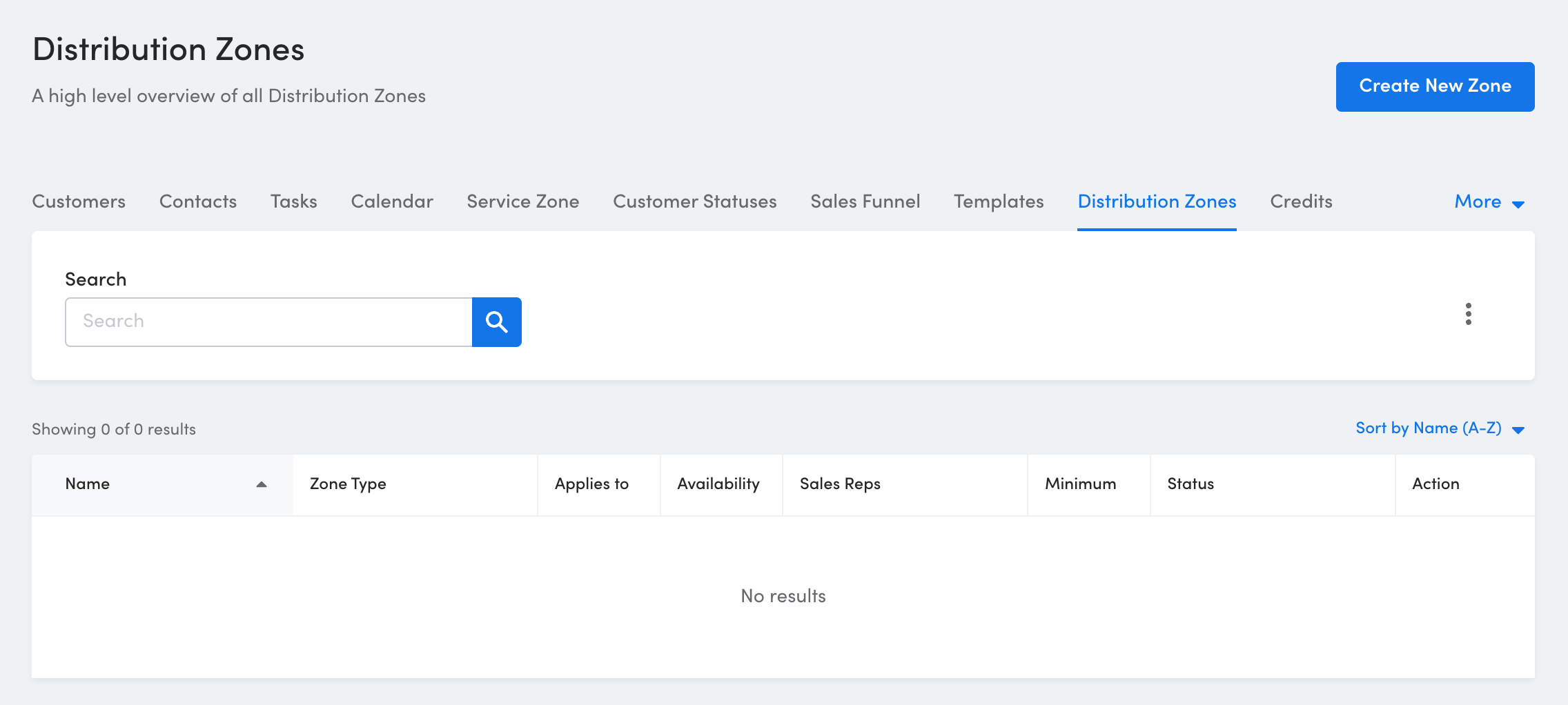
Task: Switch to the Customers tab
Action: (79, 201)
